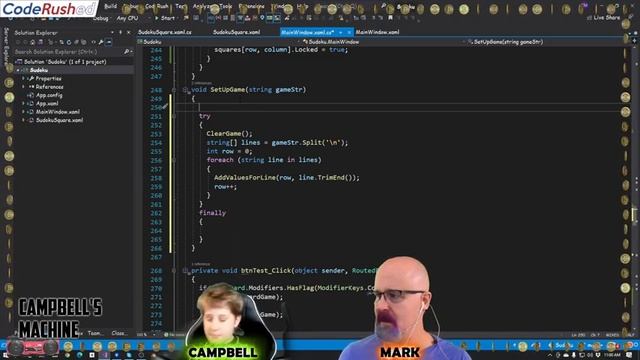Viewport: 640px width, 360px height.
Task: Switch to the inactive MainWindow.xaml editor tab
Action: tap(378, 32)
